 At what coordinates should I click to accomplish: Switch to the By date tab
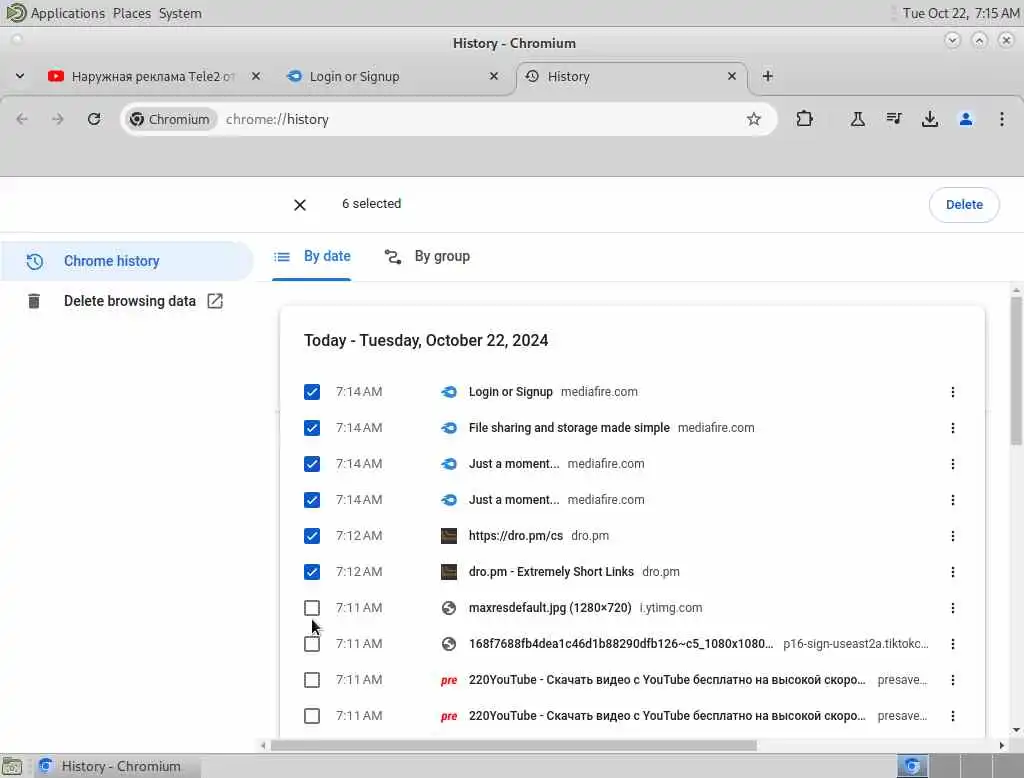(x=312, y=257)
